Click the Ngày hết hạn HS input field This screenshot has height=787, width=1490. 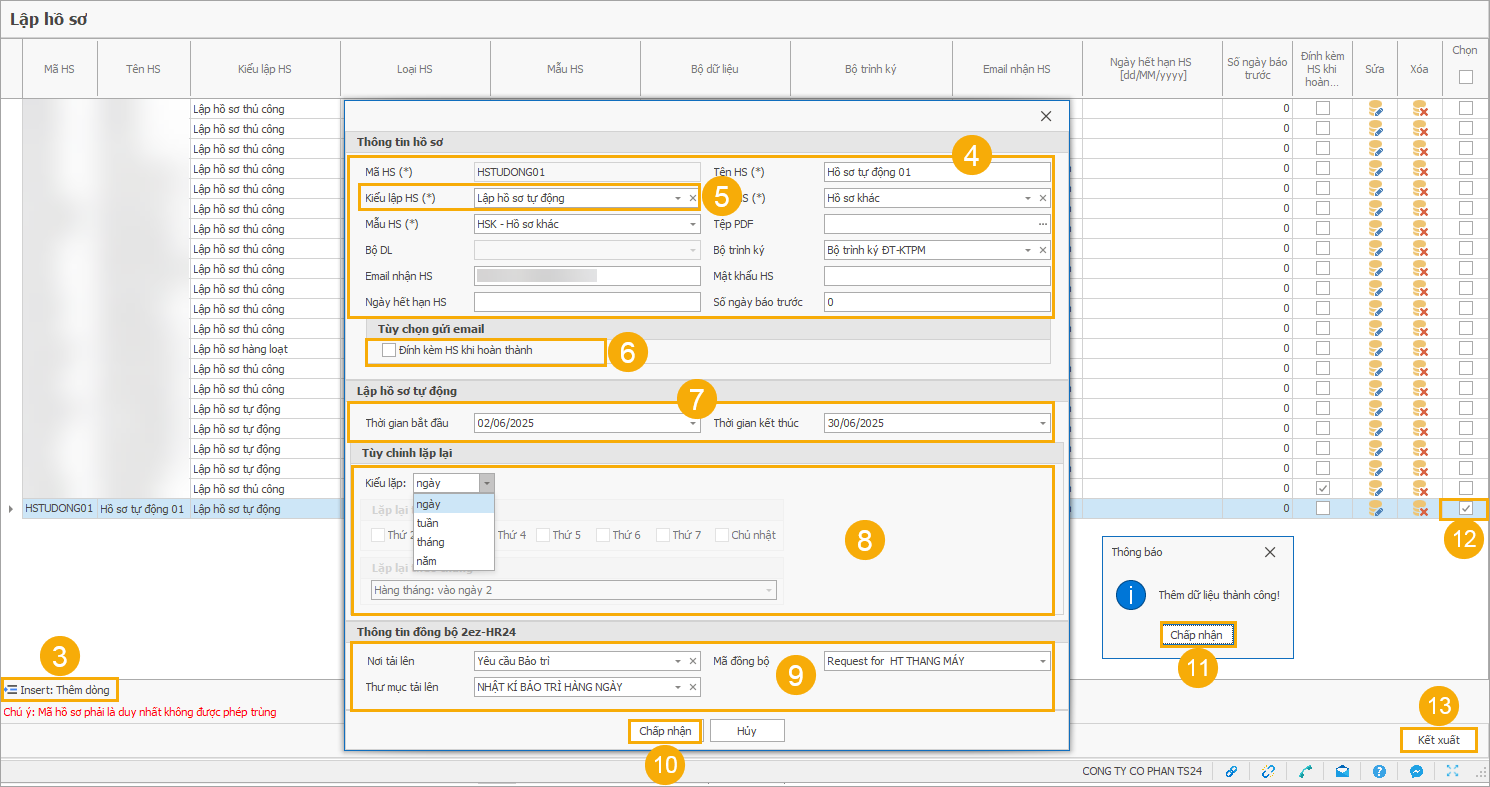(x=587, y=302)
